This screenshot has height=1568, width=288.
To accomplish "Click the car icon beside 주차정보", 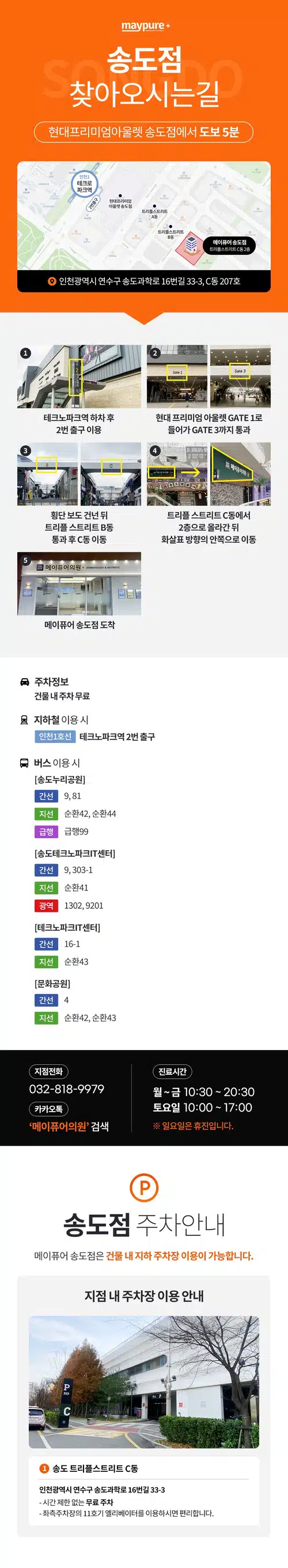I will [x=25, y=682].
